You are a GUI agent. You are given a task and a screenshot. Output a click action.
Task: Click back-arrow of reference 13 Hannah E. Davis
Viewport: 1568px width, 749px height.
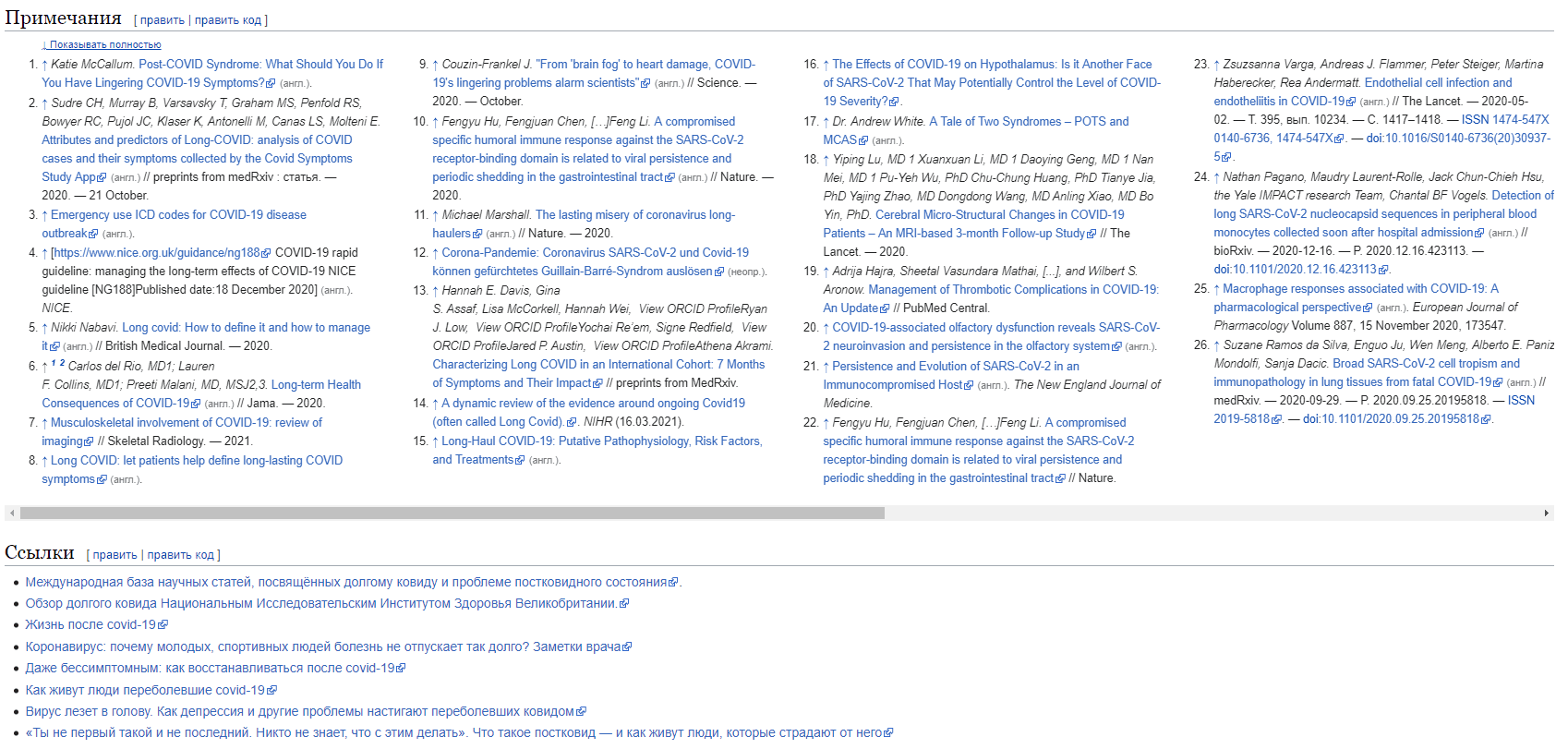(436, 291)
